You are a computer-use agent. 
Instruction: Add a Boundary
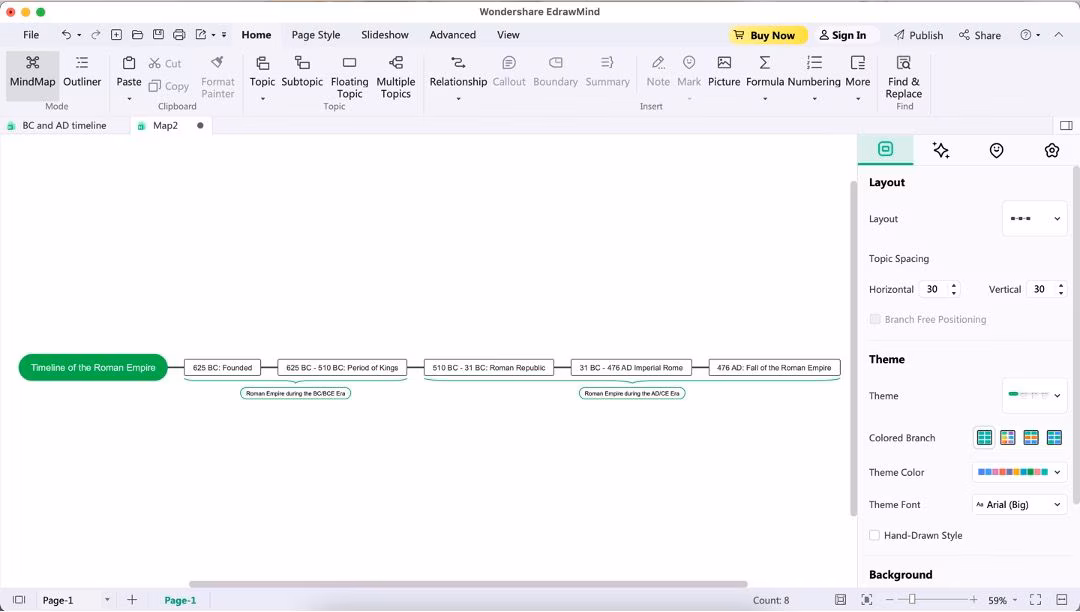tap(555, 72)
